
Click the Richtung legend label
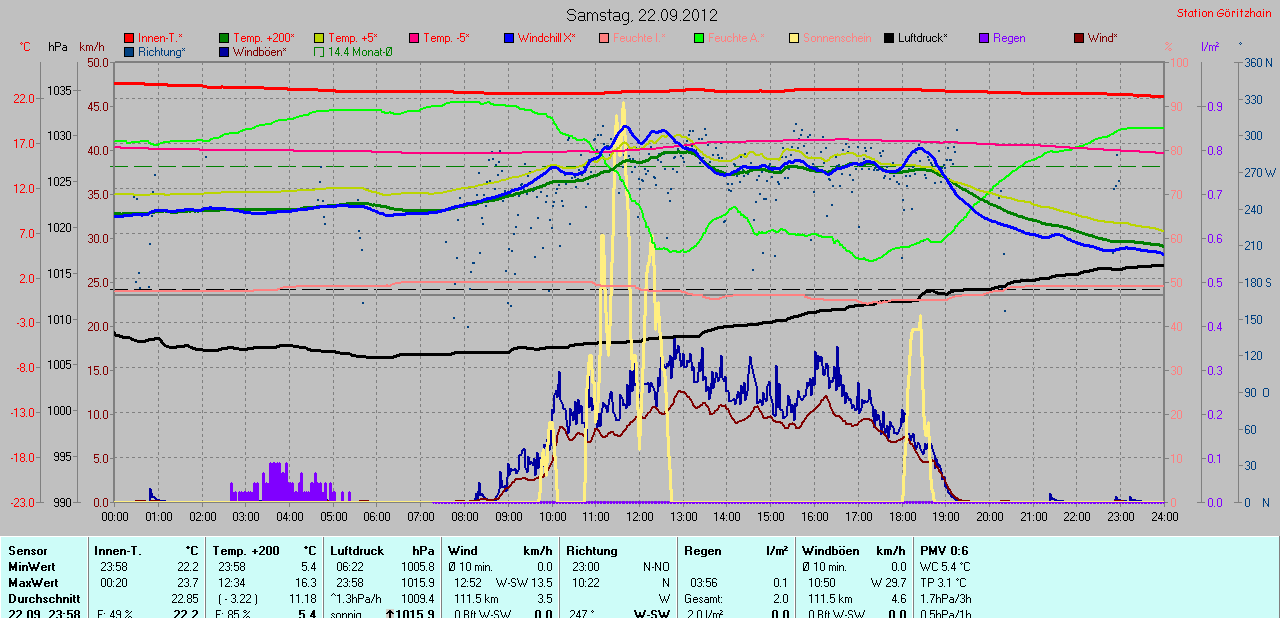(x=161, y=52)
